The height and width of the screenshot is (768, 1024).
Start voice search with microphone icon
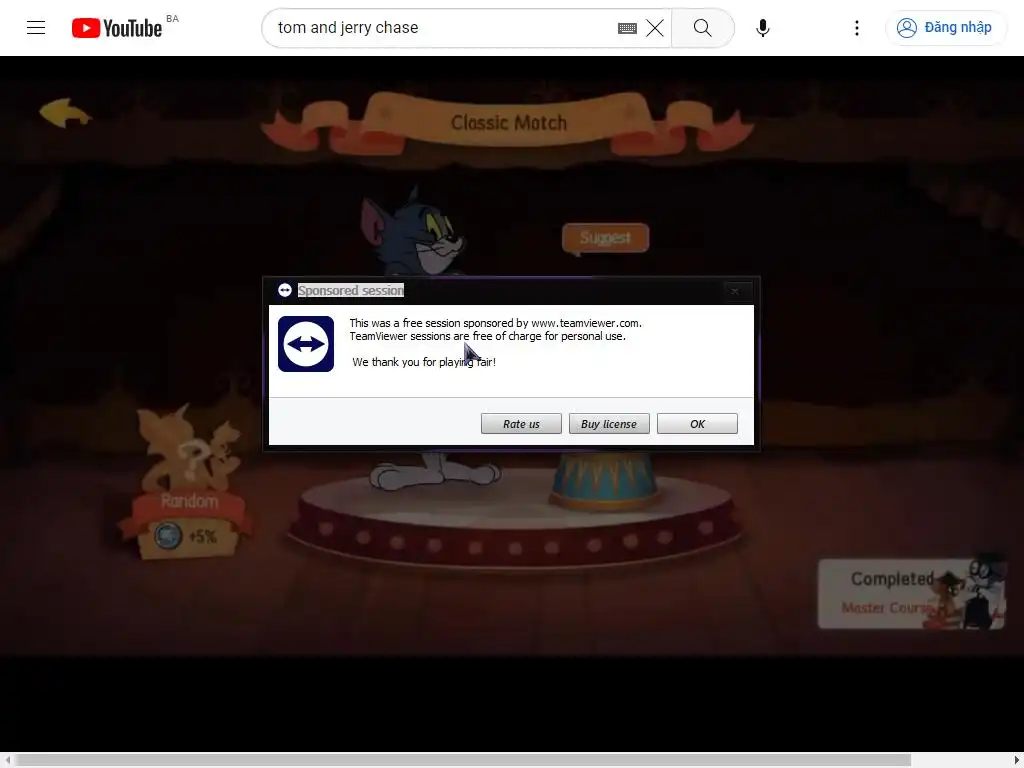(762, 27)
